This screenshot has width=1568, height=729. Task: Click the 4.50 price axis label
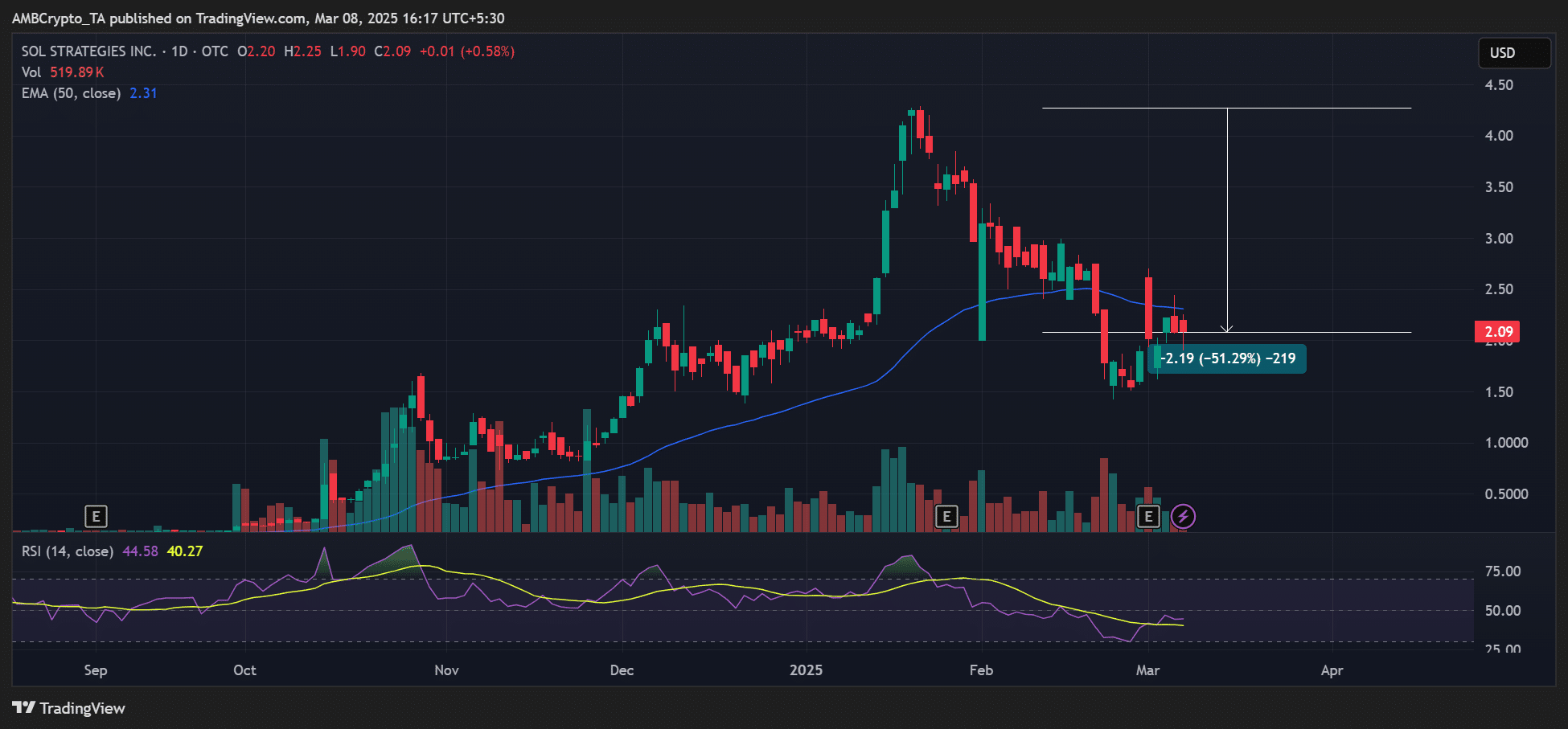coord(1499,85)
